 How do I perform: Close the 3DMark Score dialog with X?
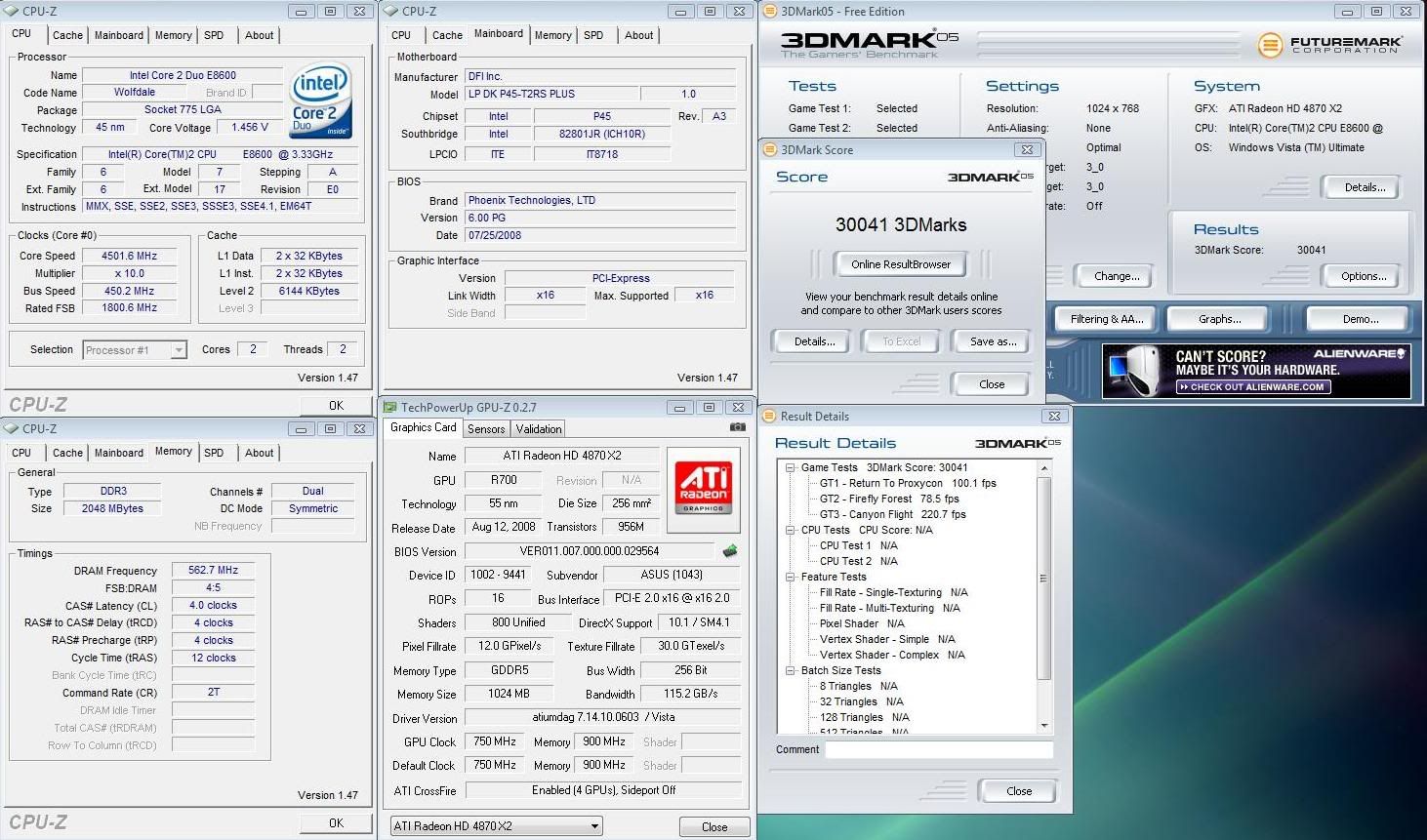[1027, 150]
